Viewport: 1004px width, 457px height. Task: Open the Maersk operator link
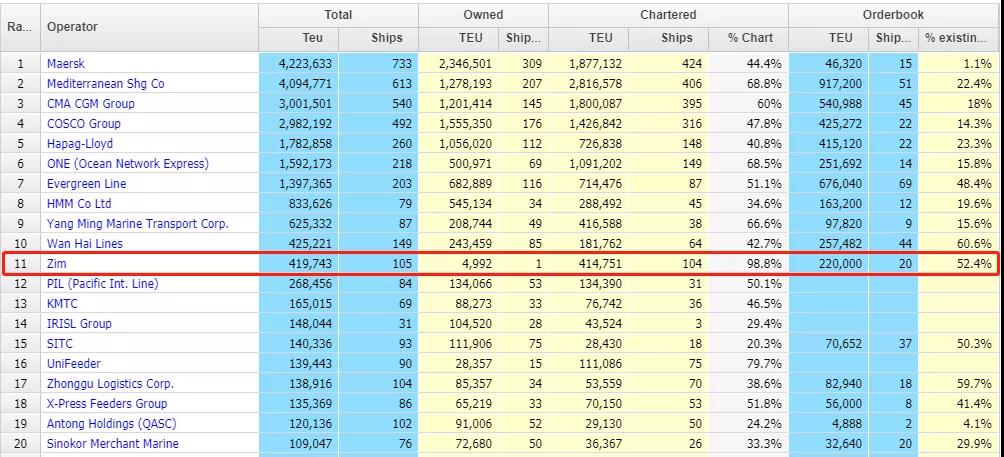coord(67,64)
